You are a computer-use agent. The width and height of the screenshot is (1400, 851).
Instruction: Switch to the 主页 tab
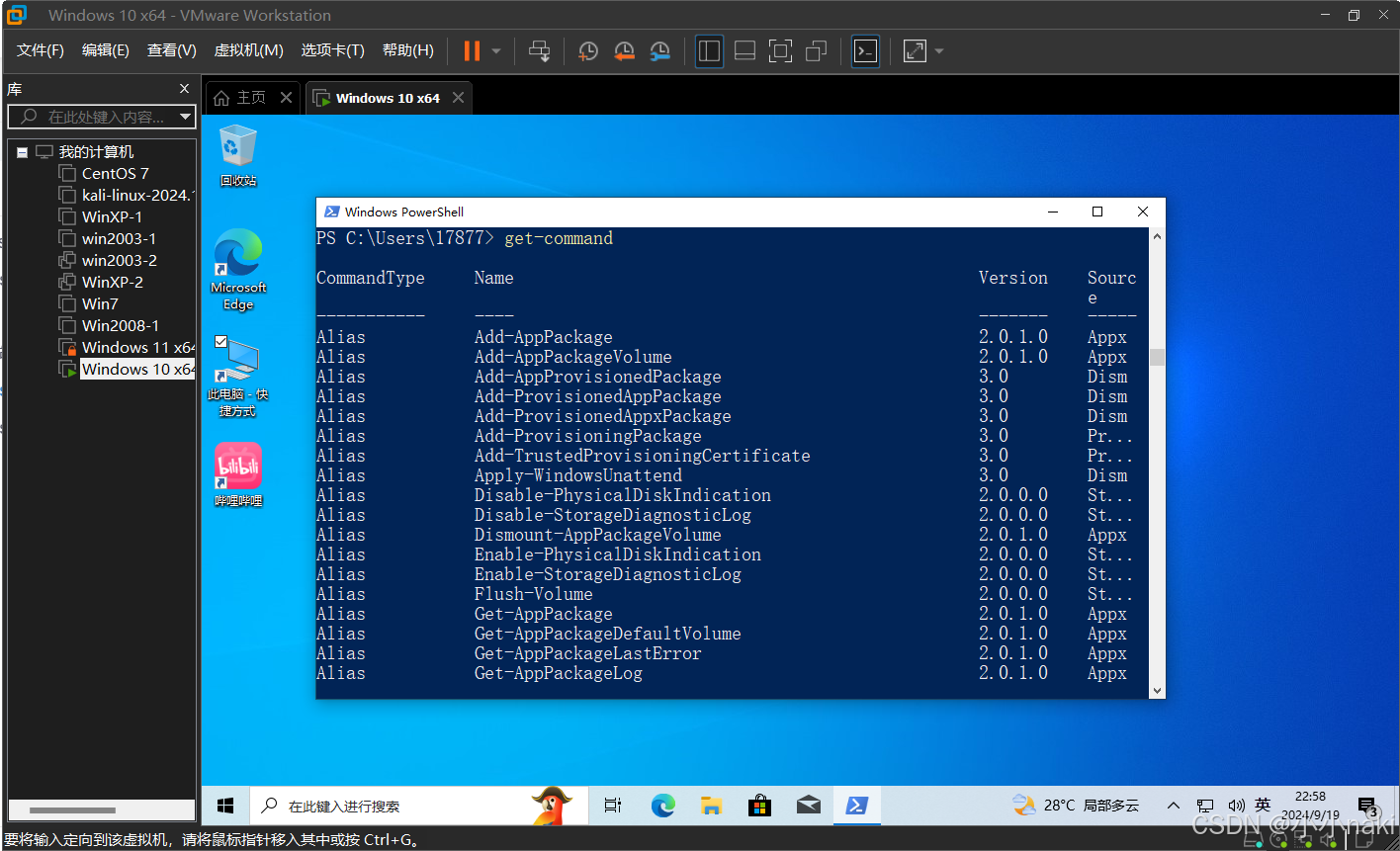250,97
